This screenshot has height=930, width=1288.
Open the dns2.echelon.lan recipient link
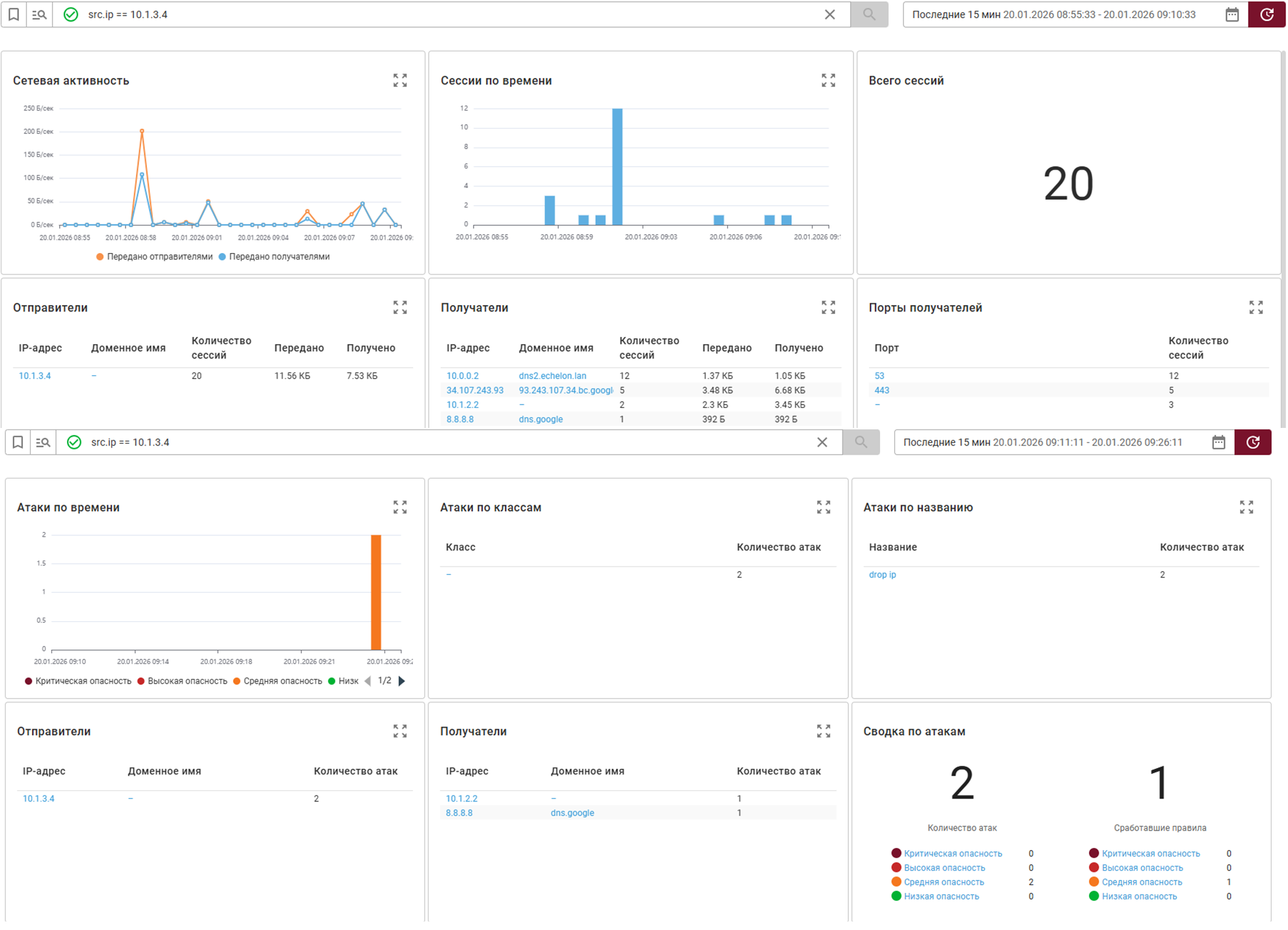(x=552, y=376)
